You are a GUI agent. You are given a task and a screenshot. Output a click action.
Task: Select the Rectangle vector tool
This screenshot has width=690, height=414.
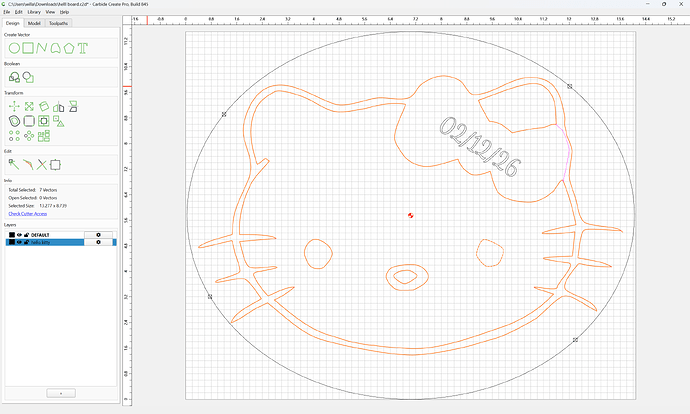click(x=28, y=48)
